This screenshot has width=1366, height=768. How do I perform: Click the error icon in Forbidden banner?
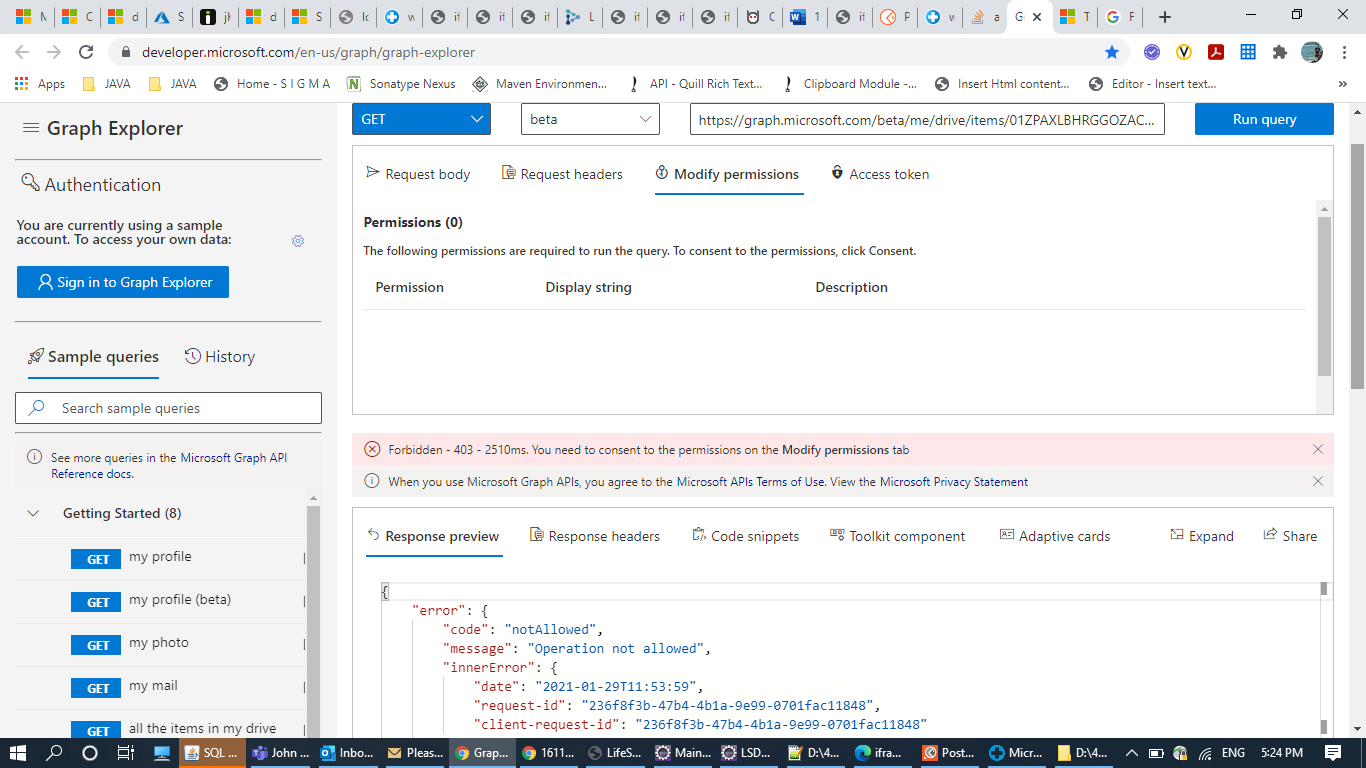pyautogui.click(x=372, y=450)
